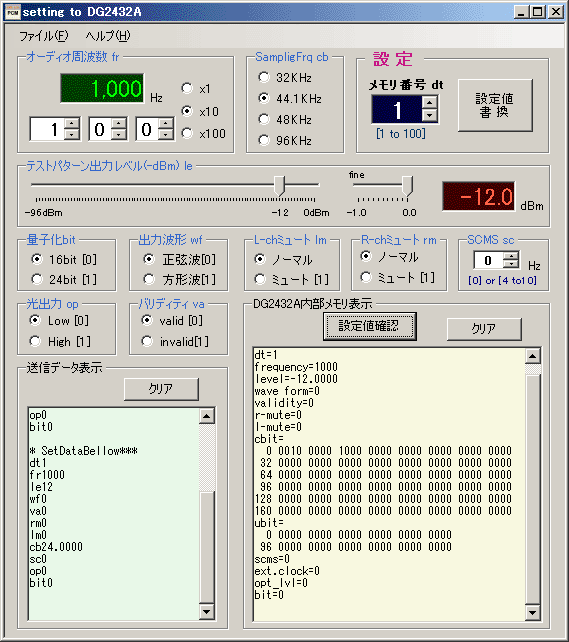Maximize the setting to DG2432A window

(537, 12)
